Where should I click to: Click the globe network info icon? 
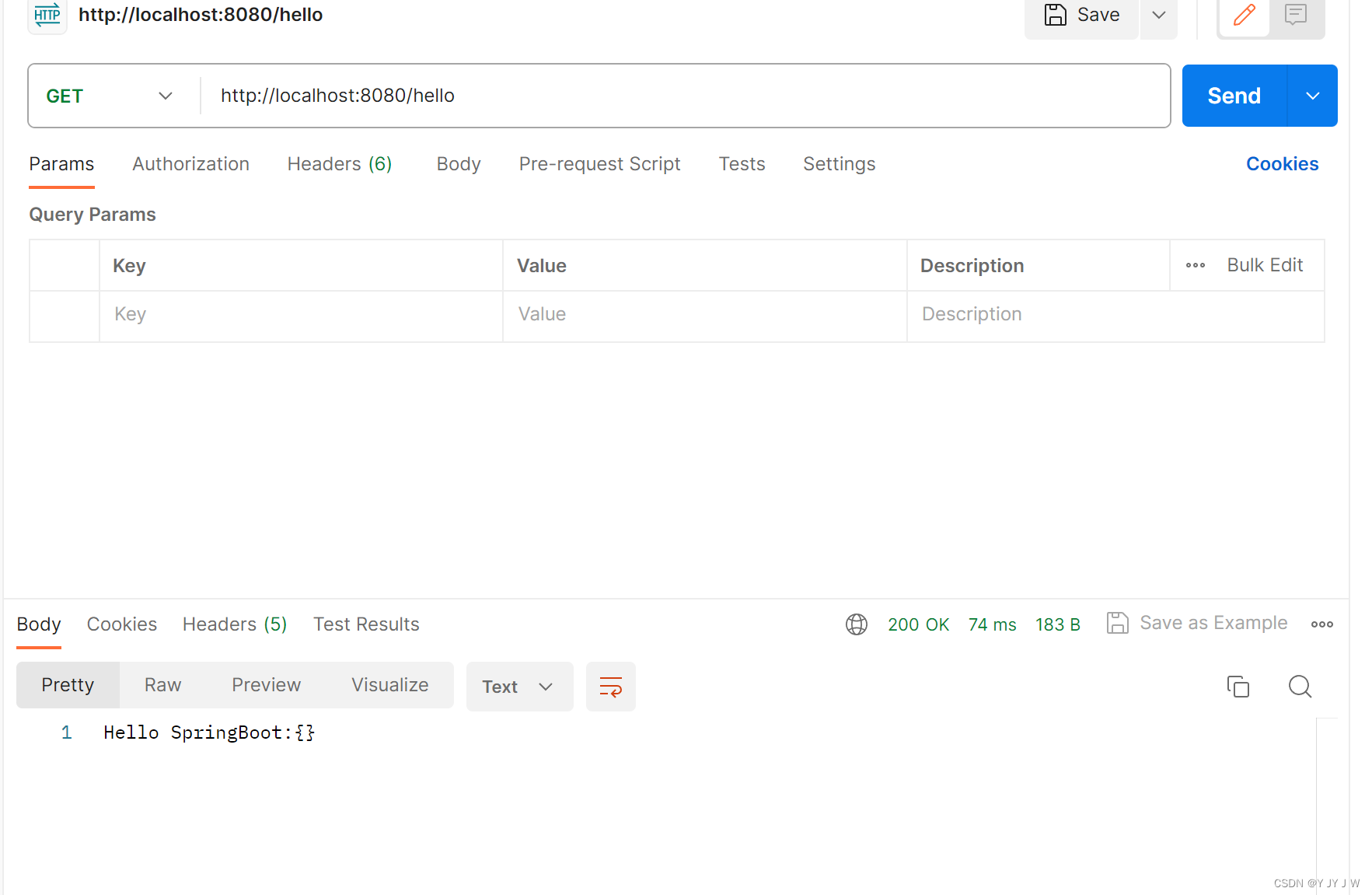[x=857, y=624]
